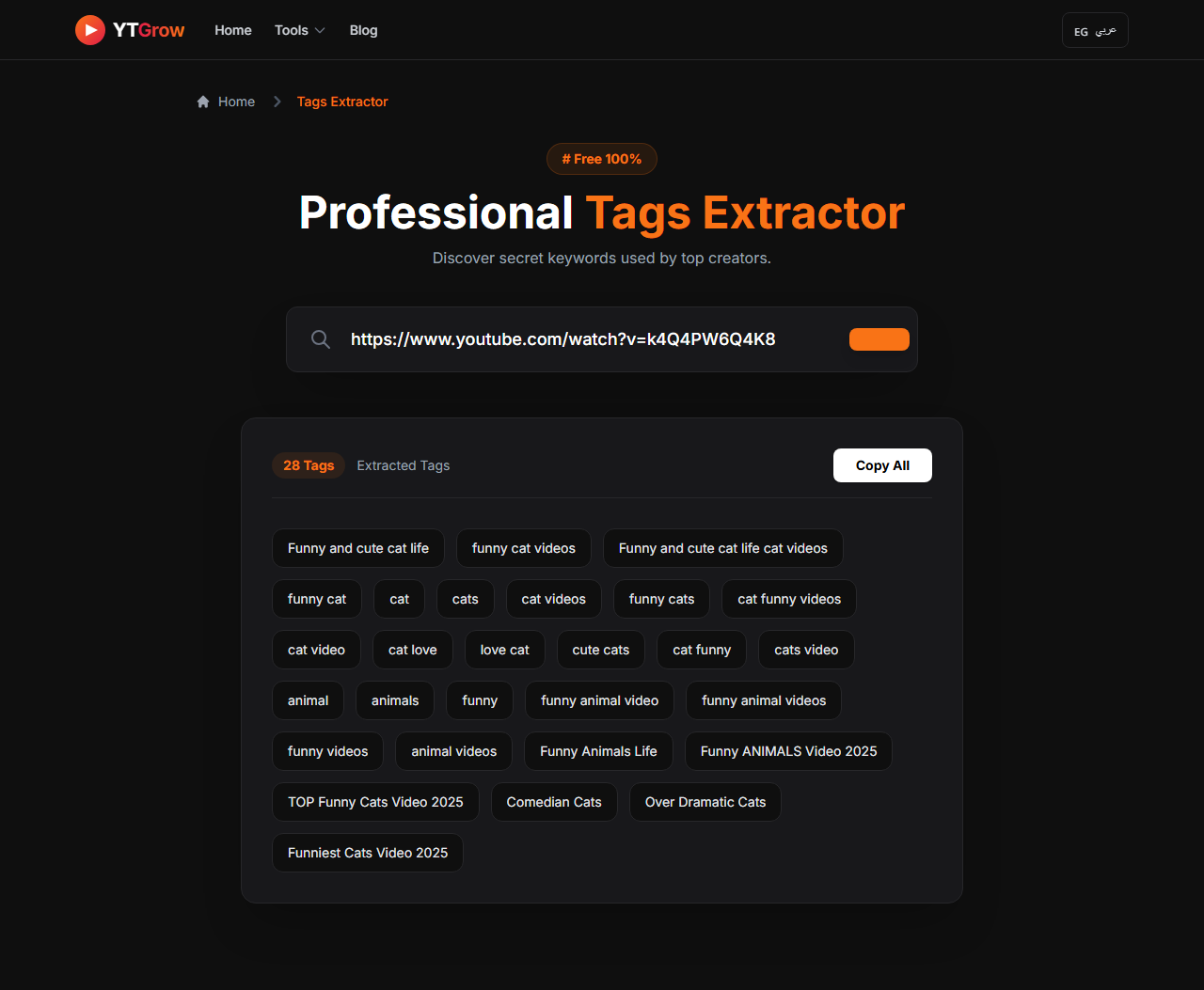Open the Home menu item
Screen dimensions: 1204x990
tap(232, 30)
